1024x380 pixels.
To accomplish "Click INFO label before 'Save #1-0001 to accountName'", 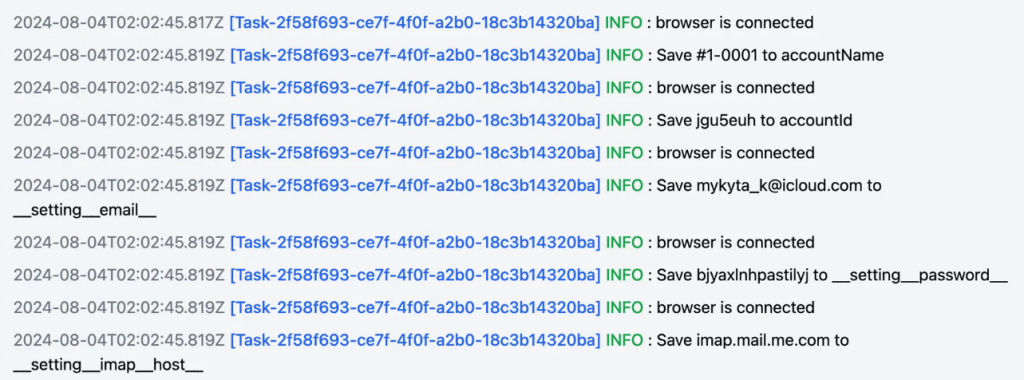I will (624, 55).
